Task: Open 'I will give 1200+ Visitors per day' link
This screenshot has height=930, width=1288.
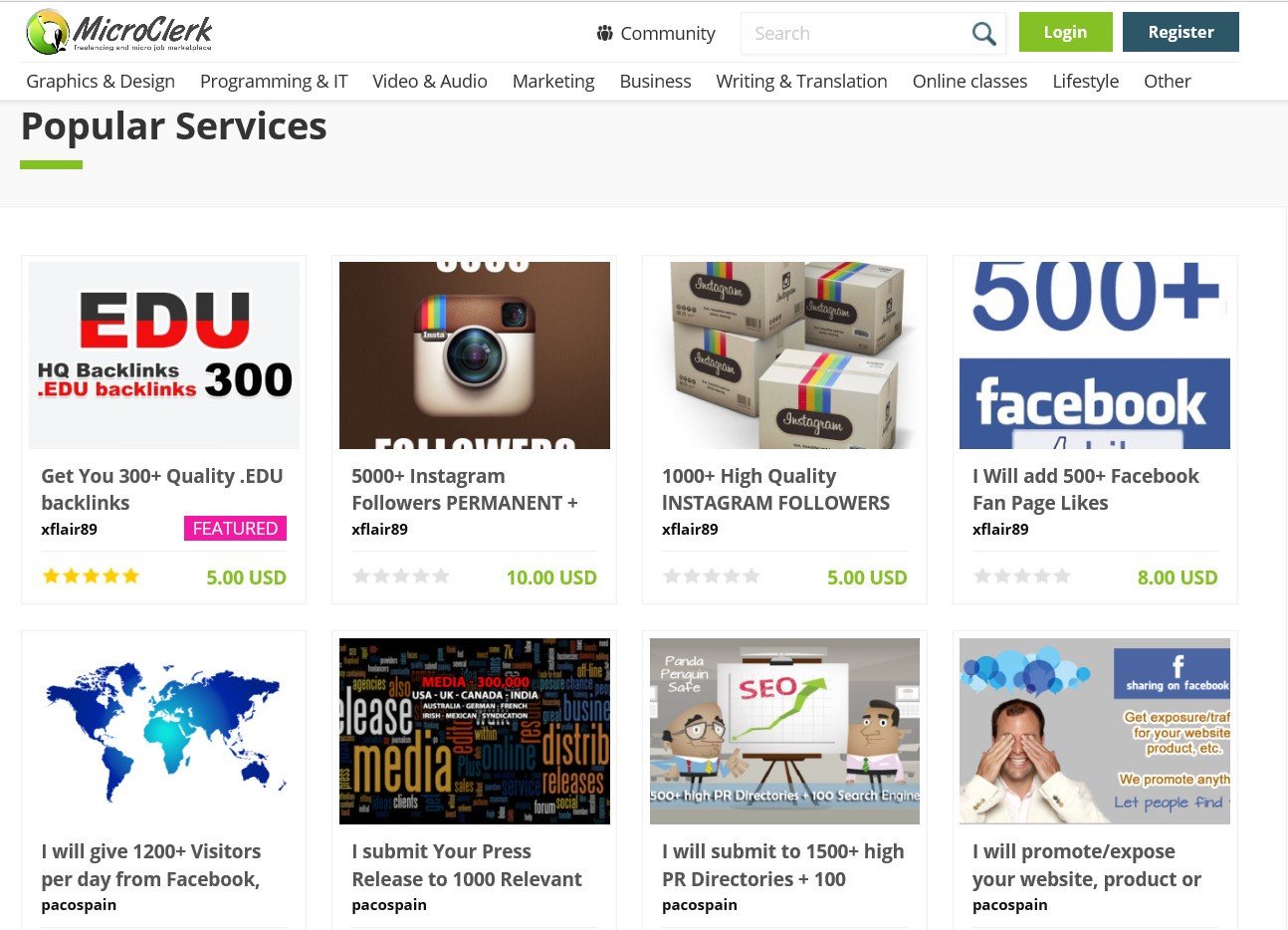Action: point(151,864)
